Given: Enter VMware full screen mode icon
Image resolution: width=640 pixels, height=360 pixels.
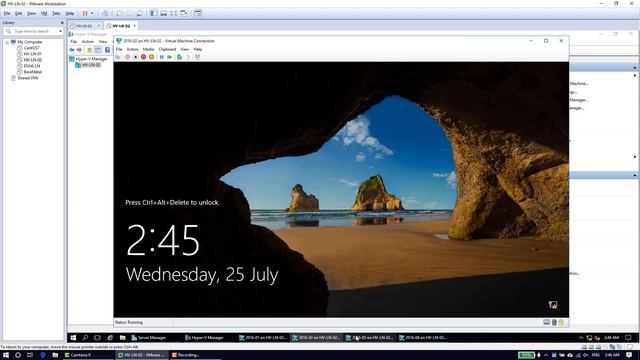Looking at the screenshot, I should (173, 13).
